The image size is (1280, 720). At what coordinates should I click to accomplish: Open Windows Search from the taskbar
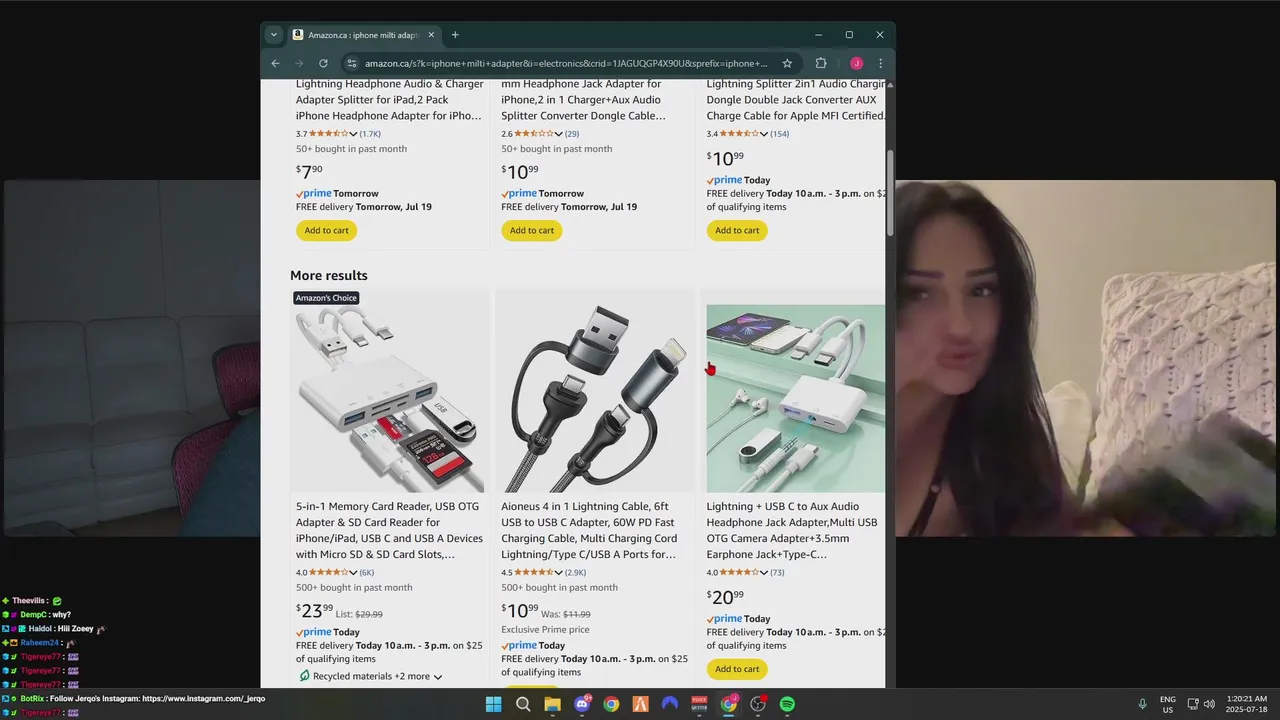(523, 704)
